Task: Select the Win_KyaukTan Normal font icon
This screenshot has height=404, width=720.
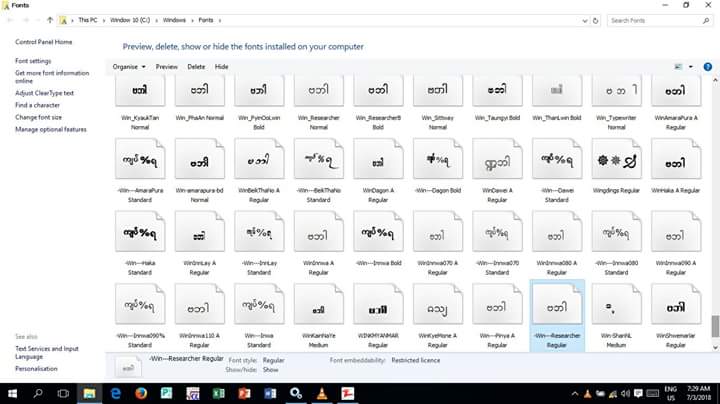Action: pos(140,90)
